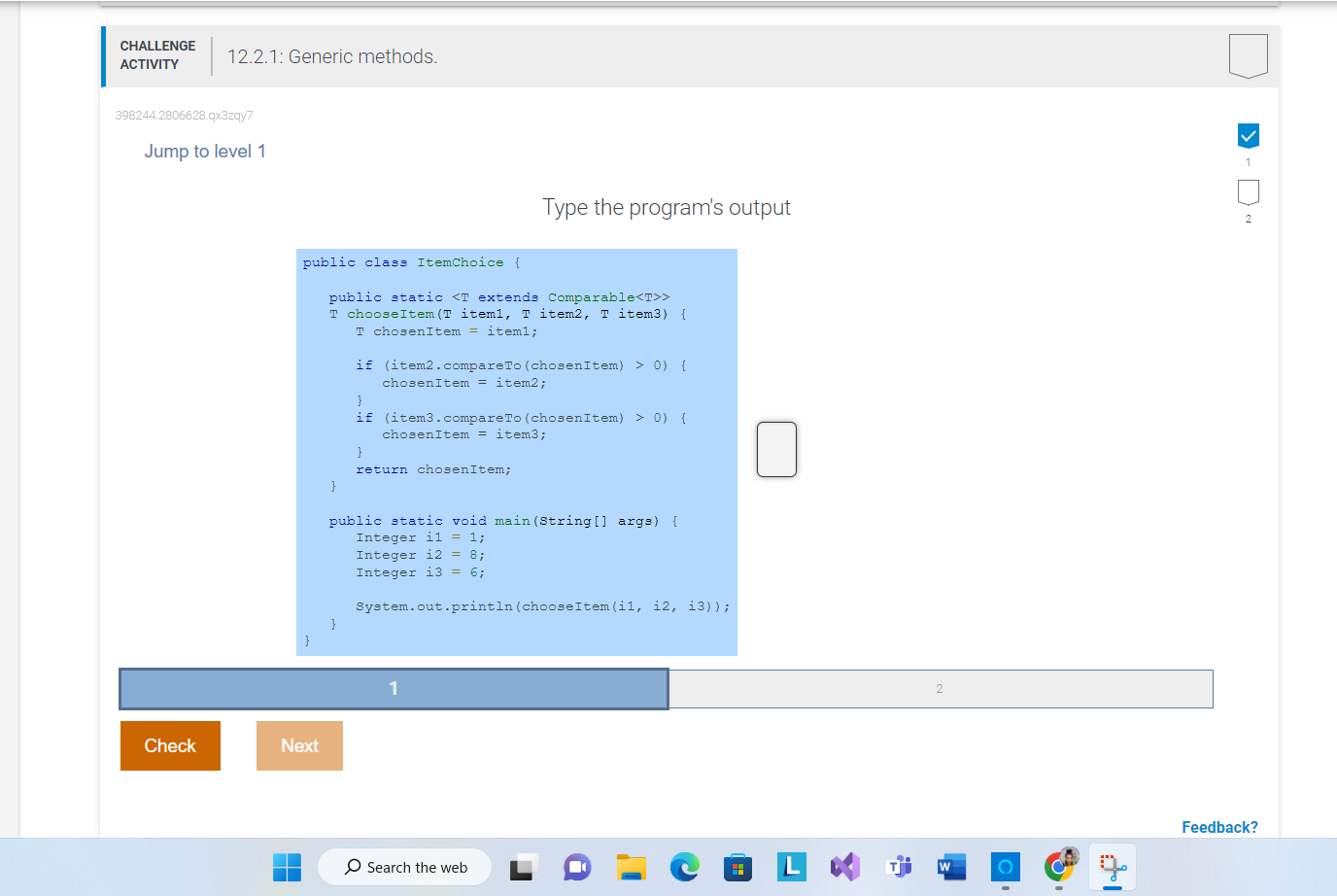Click the 'T chosenItem = item1;' code line
Viewport: 1337px width, 896px height.
(x=446, y=331)
